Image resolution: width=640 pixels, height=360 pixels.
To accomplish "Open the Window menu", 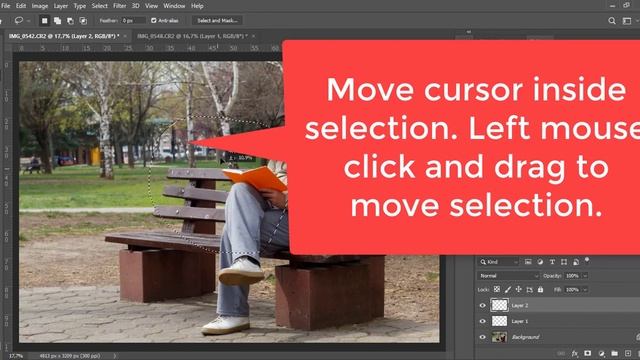I will pyautogui.click(x=174, y=6).
